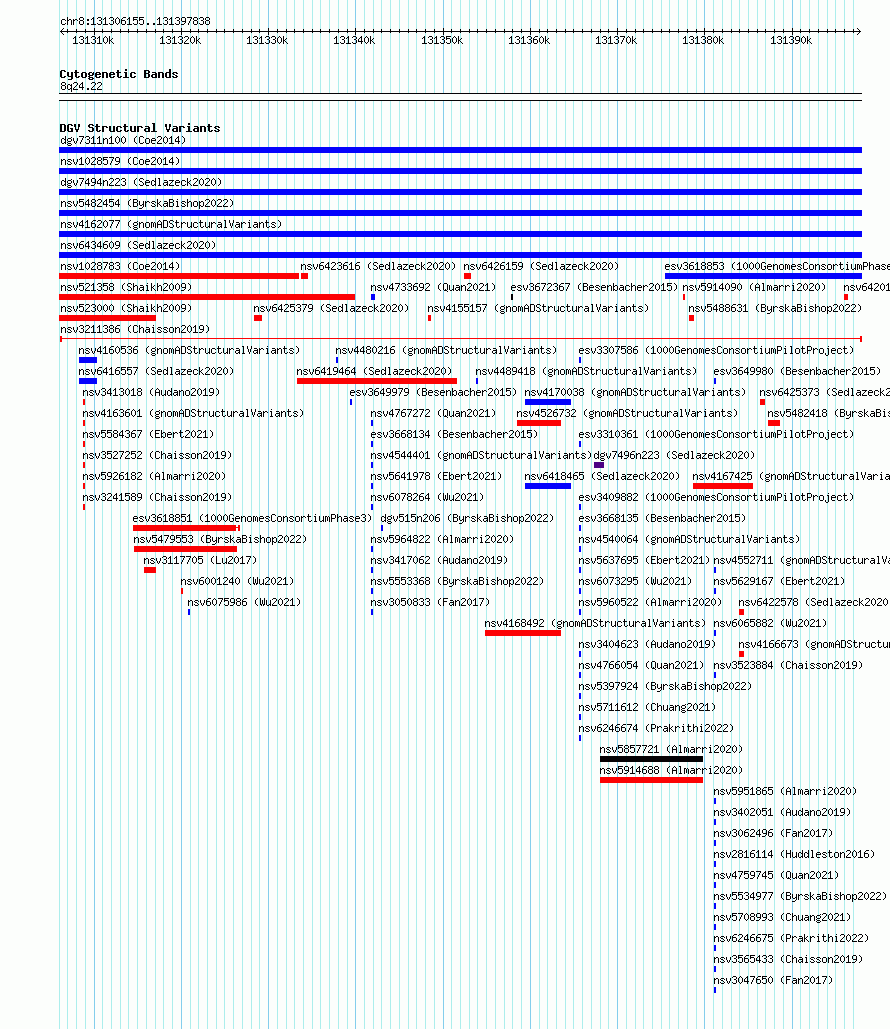Open esv3672367 (Besenbacher2015) entry
Viewport: 890px width, 1029px height.
tap(594, 287)
